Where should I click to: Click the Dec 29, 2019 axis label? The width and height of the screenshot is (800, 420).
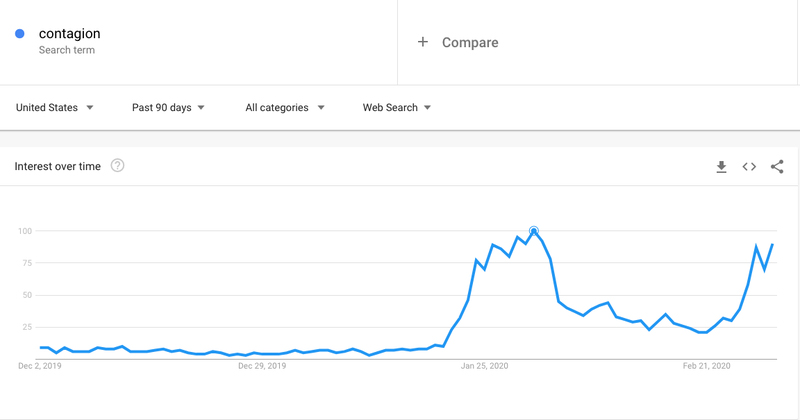point(263,367)
